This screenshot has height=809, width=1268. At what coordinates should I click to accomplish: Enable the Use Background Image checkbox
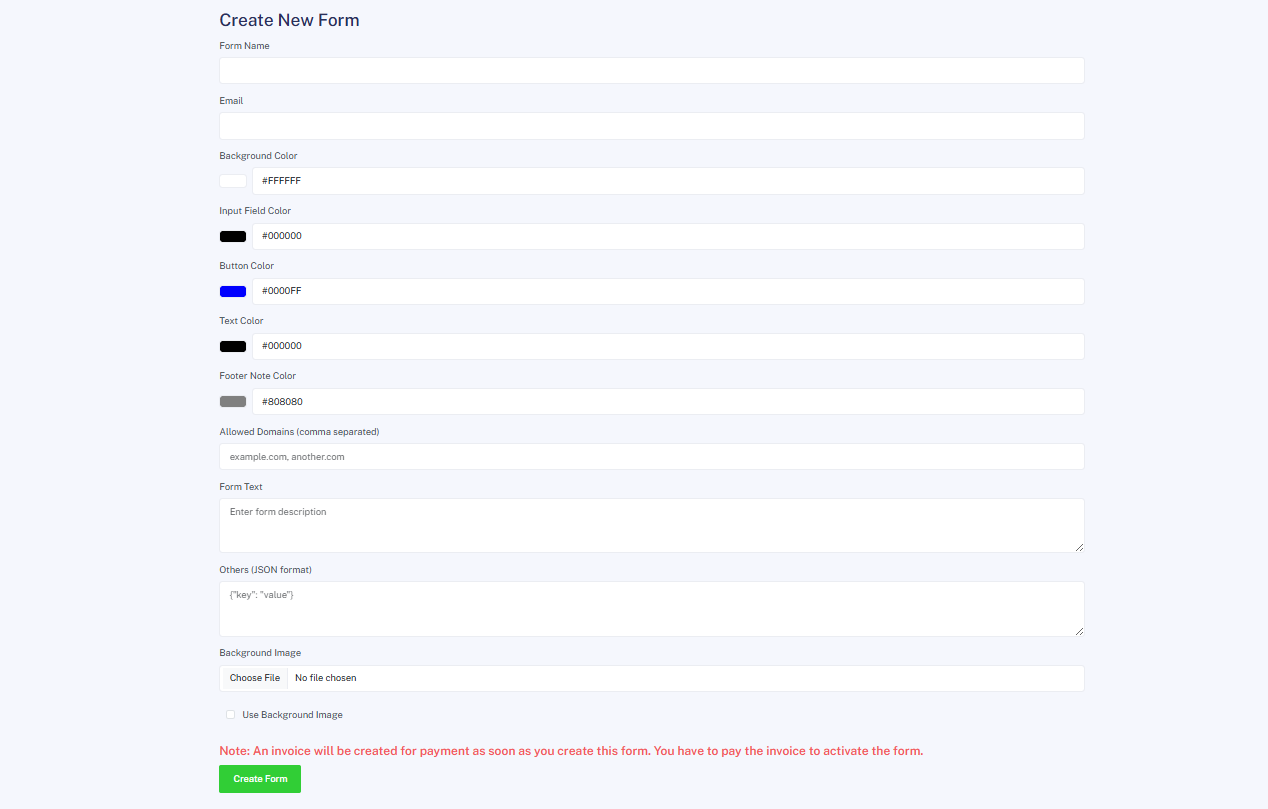coord(231,715)
